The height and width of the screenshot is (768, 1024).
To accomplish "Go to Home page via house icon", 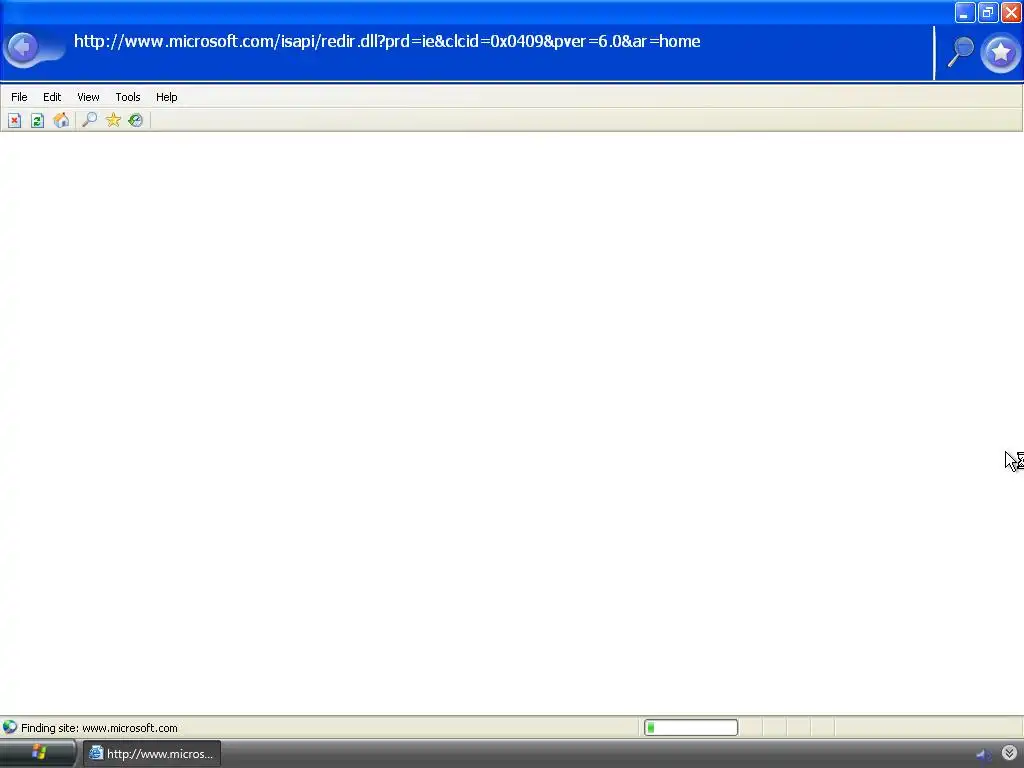I will click(61, 120).
